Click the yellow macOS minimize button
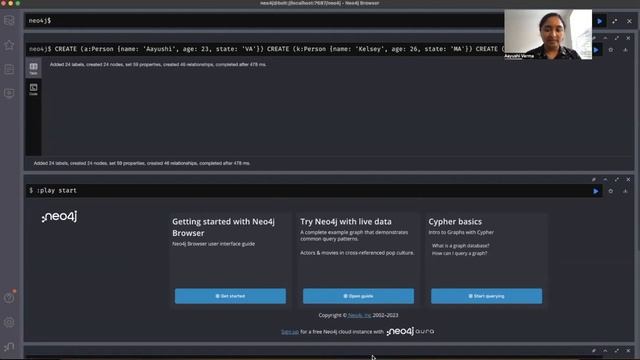 11,3
